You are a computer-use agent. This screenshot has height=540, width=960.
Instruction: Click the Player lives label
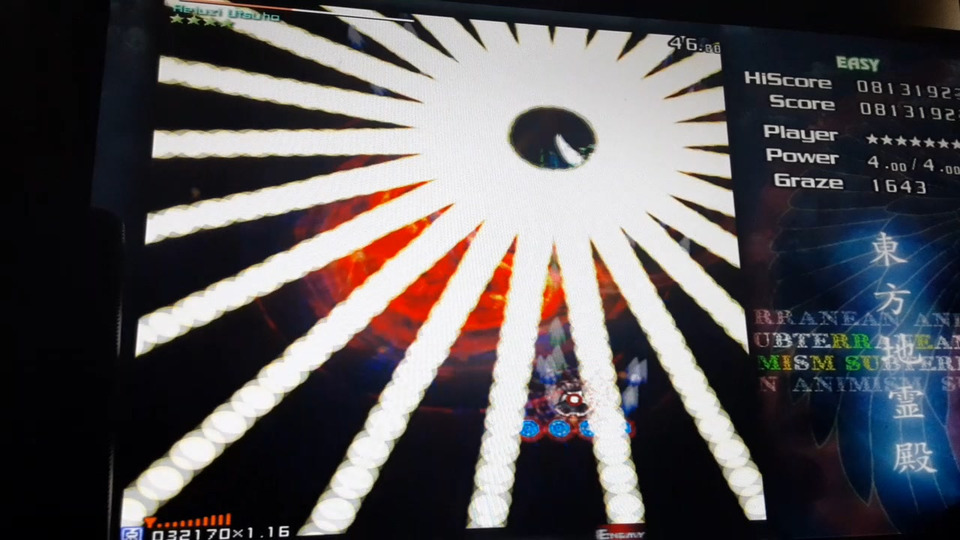(800, 132)
